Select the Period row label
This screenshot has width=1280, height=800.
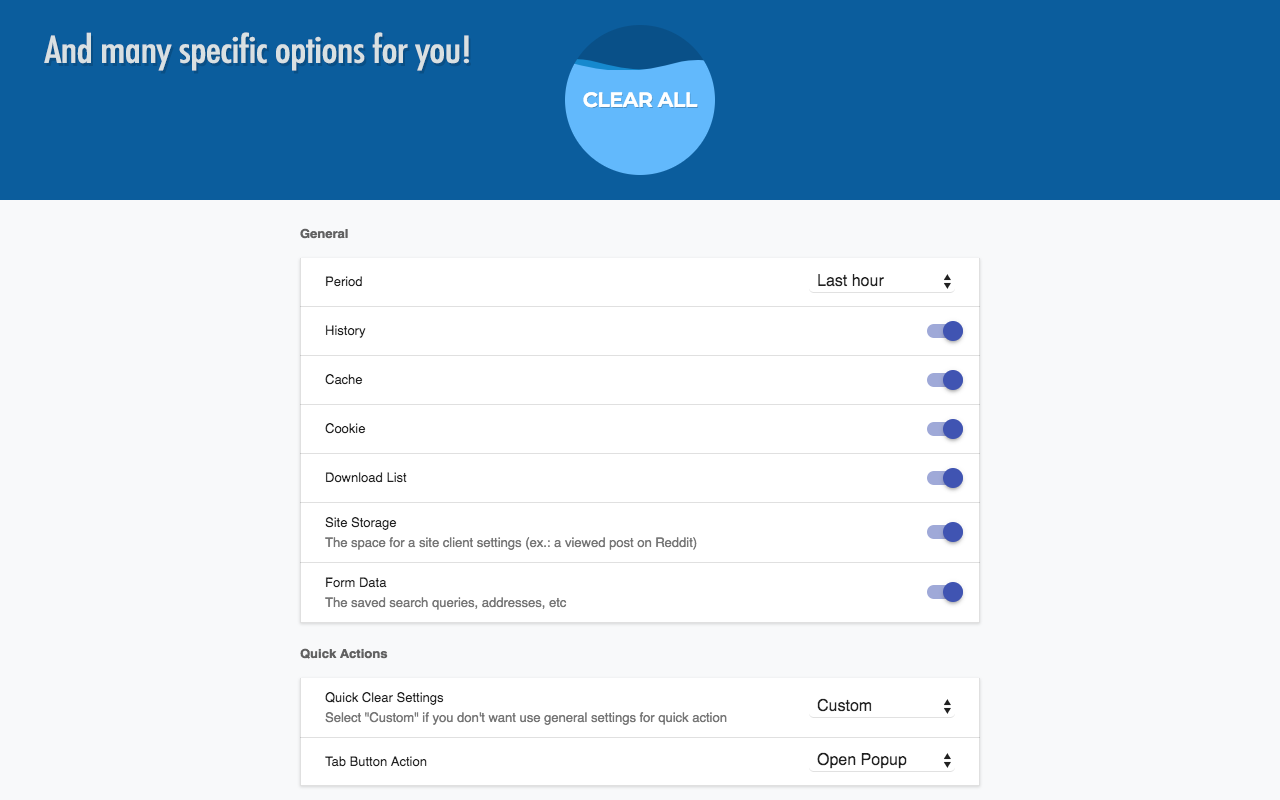(x=344, y=282)
